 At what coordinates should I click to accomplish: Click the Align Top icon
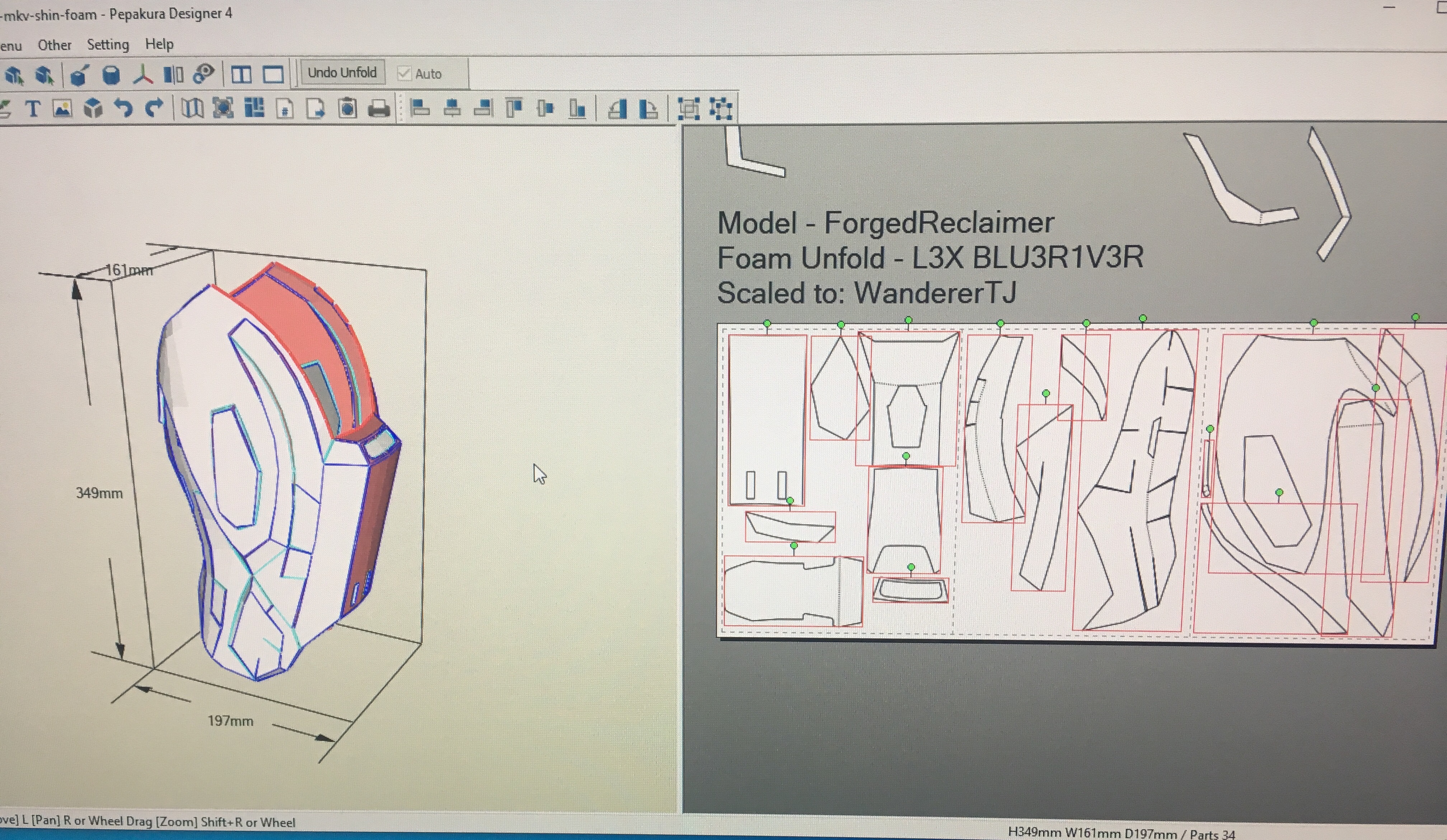514,108
